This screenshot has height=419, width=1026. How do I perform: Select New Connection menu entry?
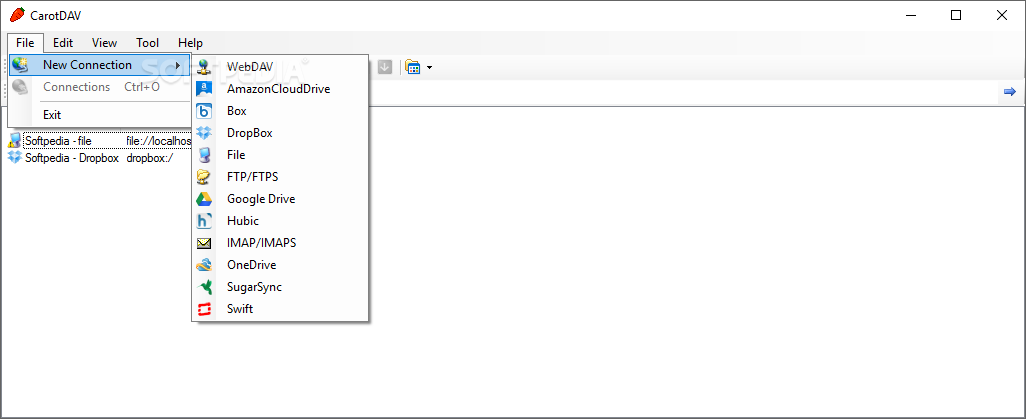(99, 65)
